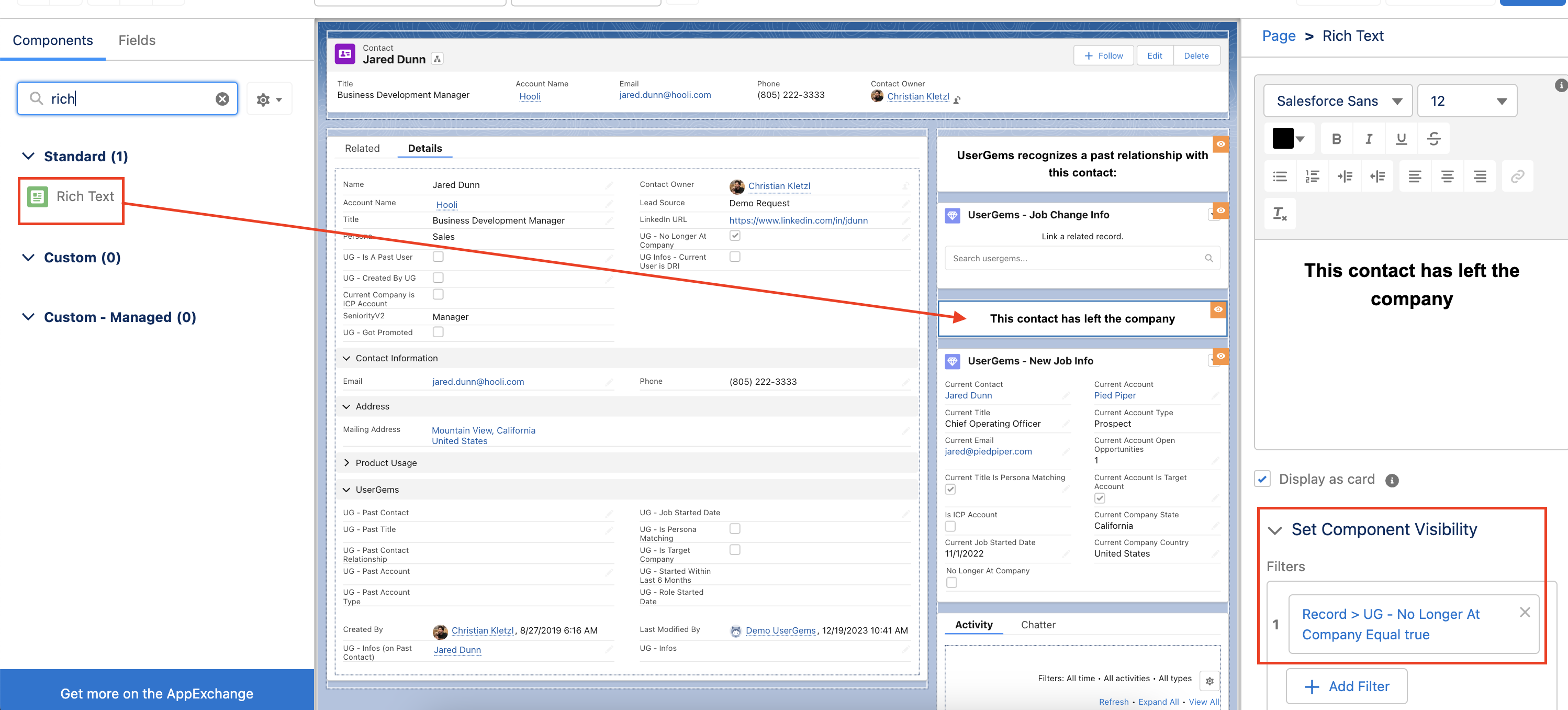Click the contact hierarchy icon next to Jared Dunn
1568x710 pixels.
point(437,59)
